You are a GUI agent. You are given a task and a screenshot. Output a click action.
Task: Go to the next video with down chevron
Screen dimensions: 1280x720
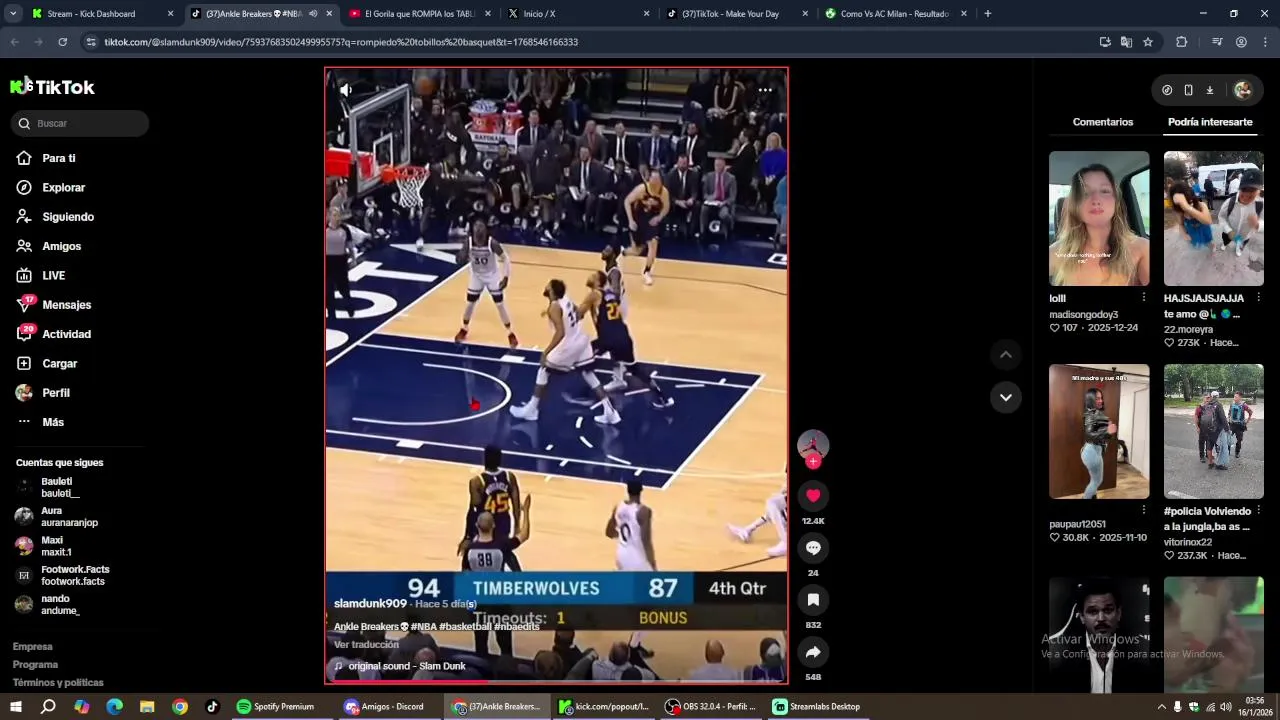point(1006,397)
